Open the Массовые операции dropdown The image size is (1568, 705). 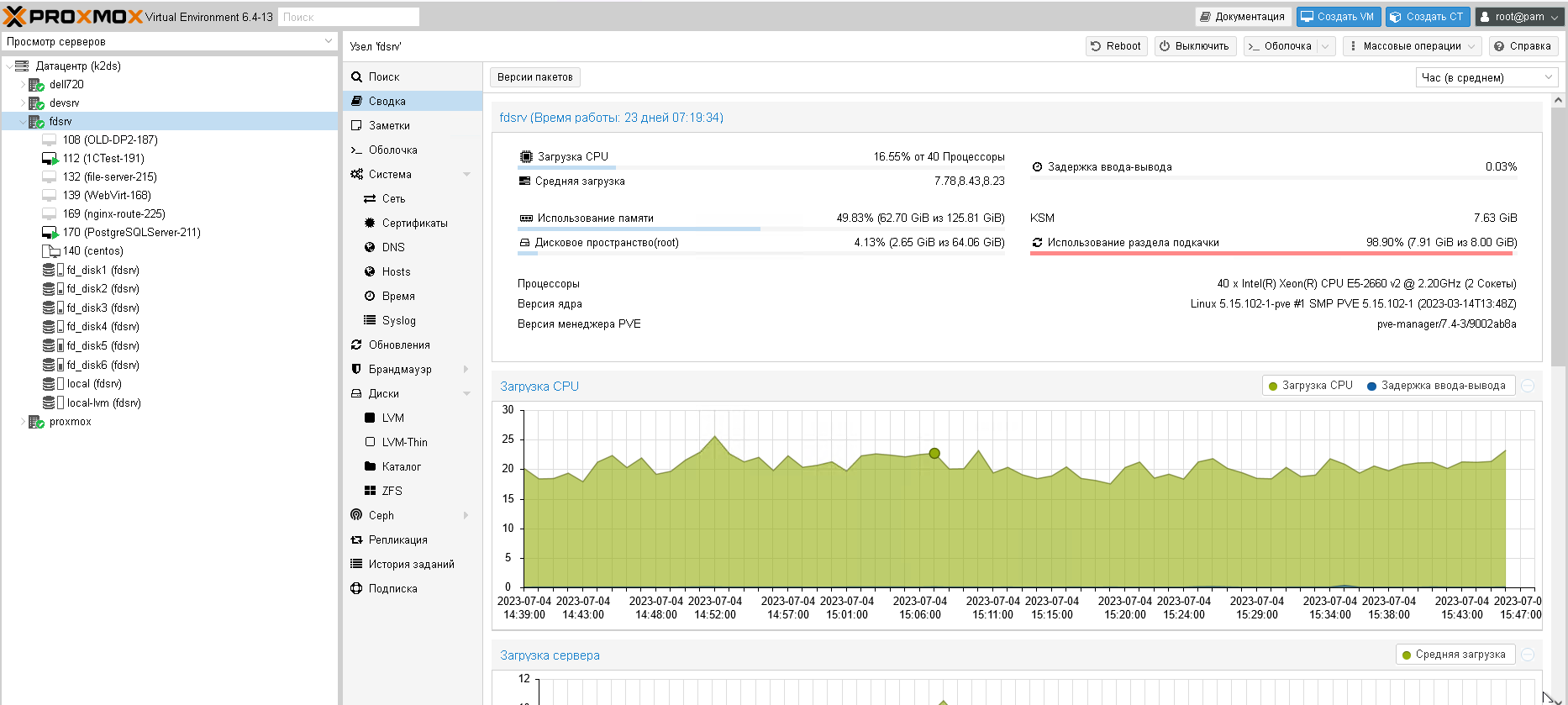(1412, 46)
